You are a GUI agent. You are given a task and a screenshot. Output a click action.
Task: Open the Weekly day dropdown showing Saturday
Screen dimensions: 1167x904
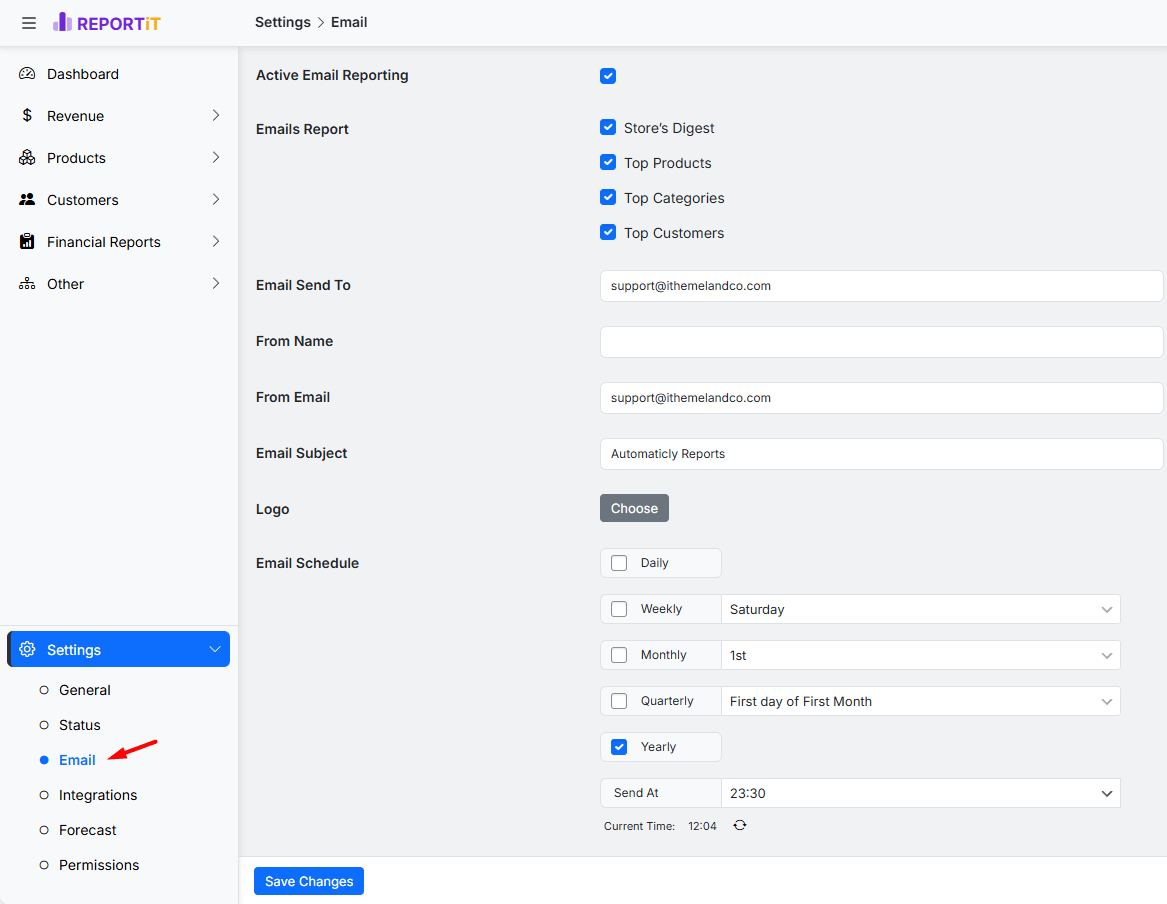coord(920,609)
